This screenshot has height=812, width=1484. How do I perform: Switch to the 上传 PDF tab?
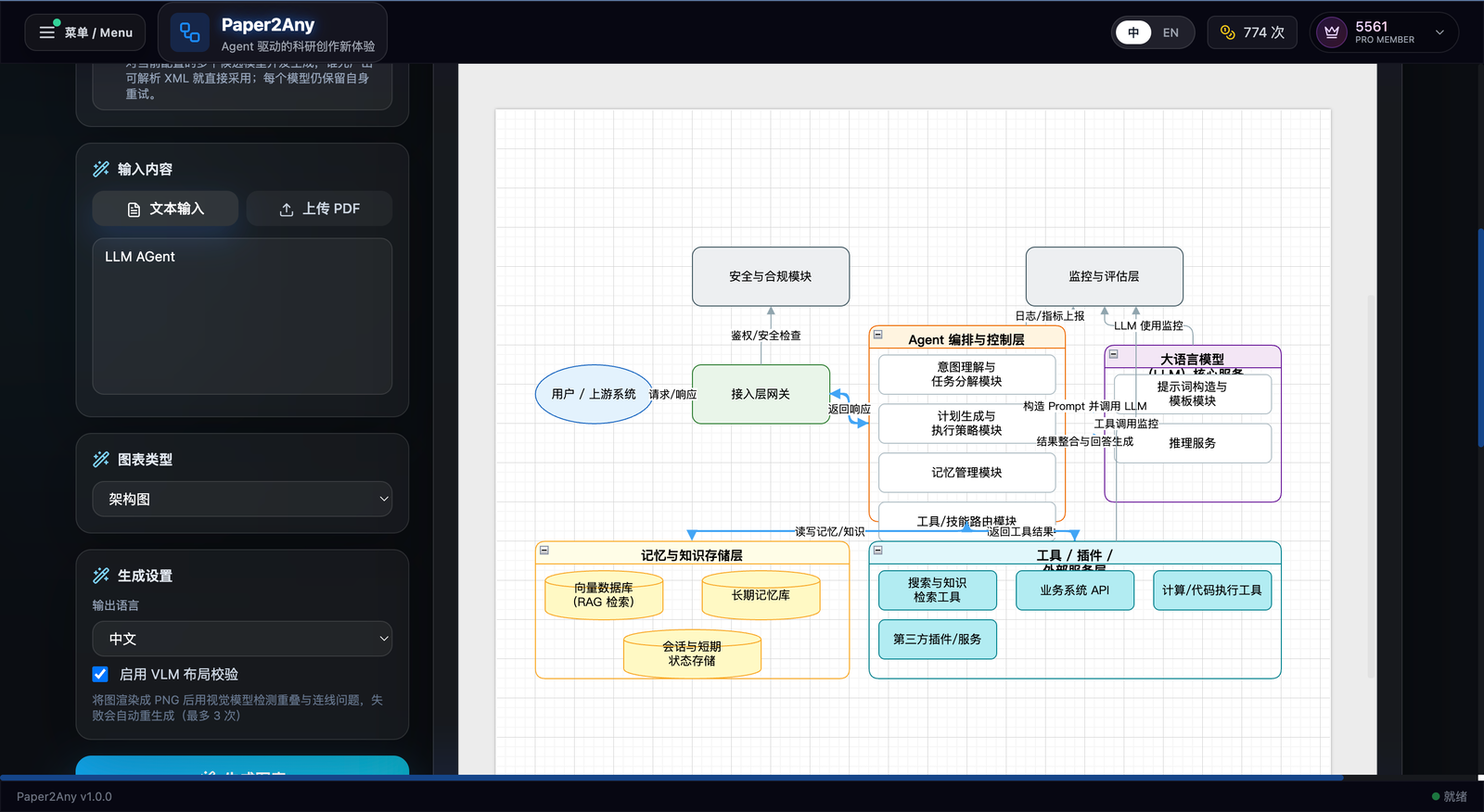tap(319, 209)
